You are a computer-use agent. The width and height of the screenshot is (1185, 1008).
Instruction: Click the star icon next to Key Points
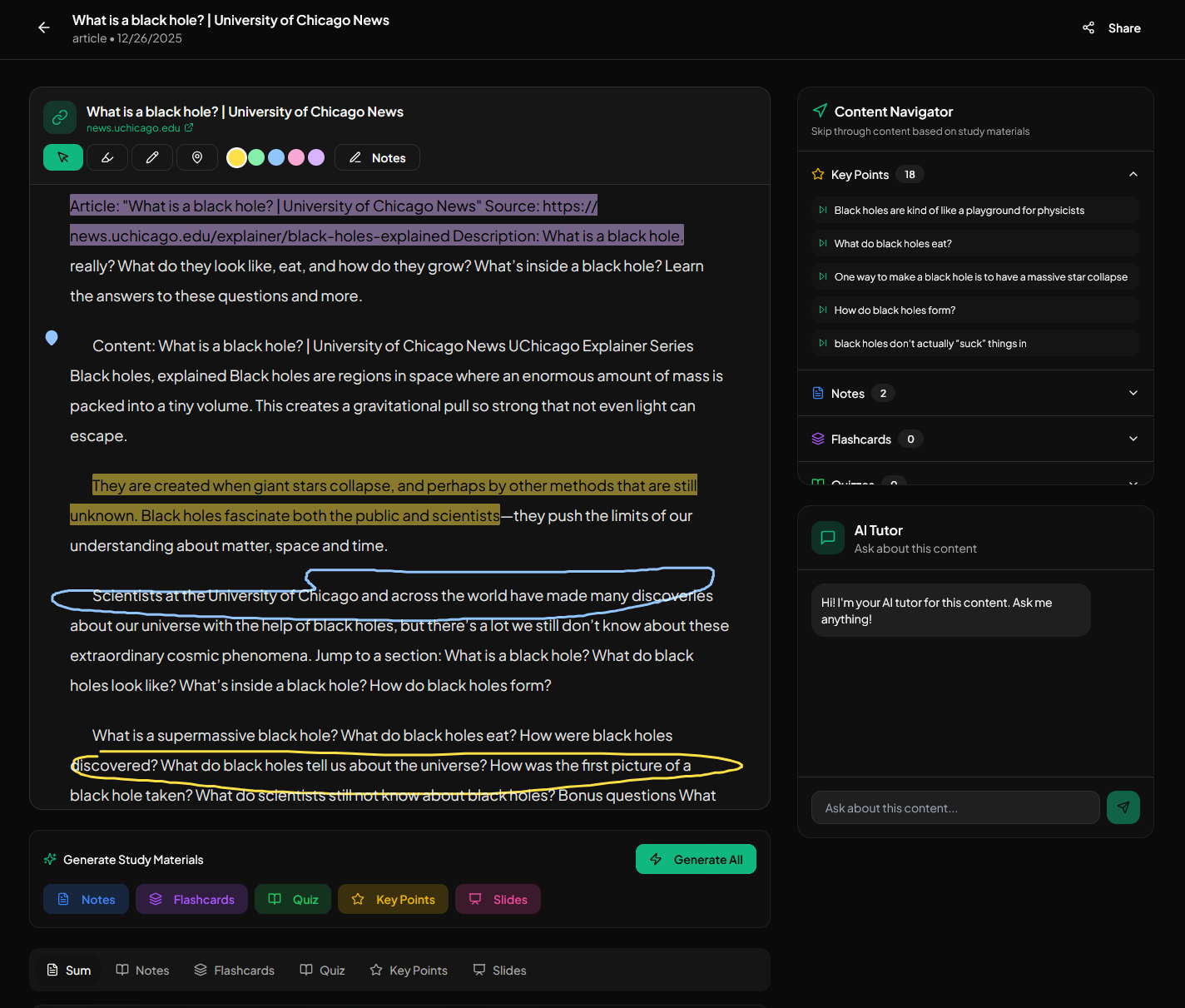817,174
